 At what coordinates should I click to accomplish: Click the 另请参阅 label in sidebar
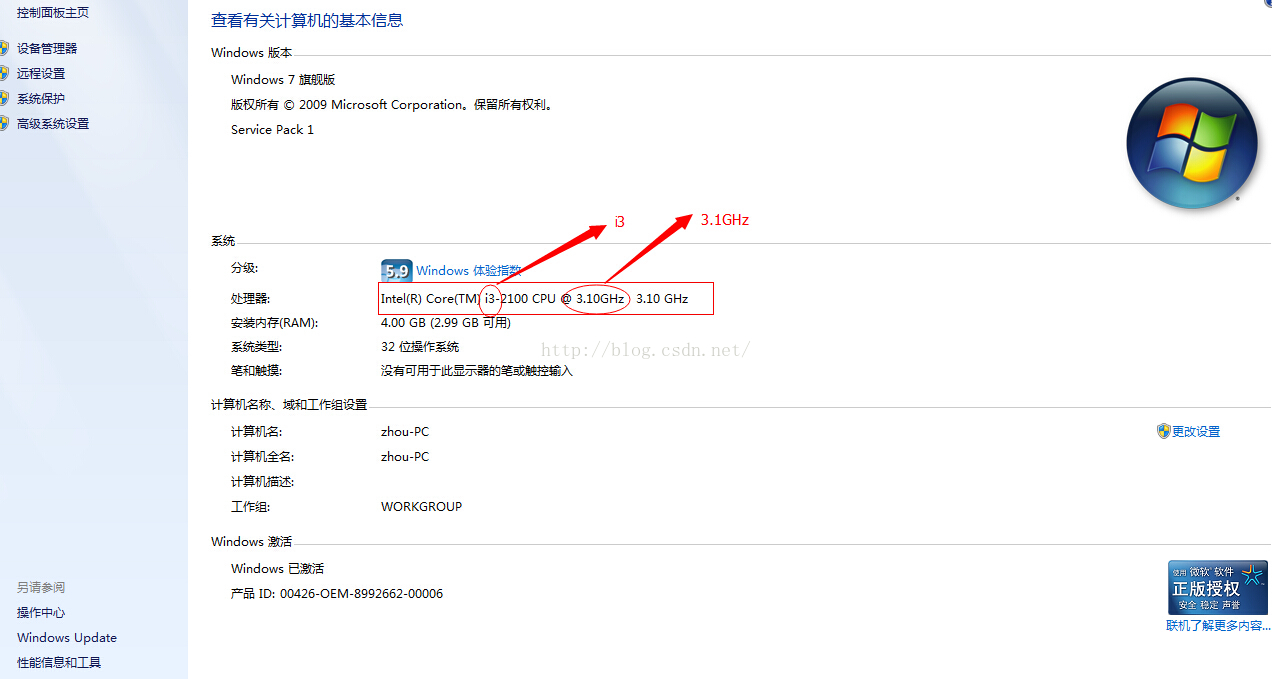[41, 588]
